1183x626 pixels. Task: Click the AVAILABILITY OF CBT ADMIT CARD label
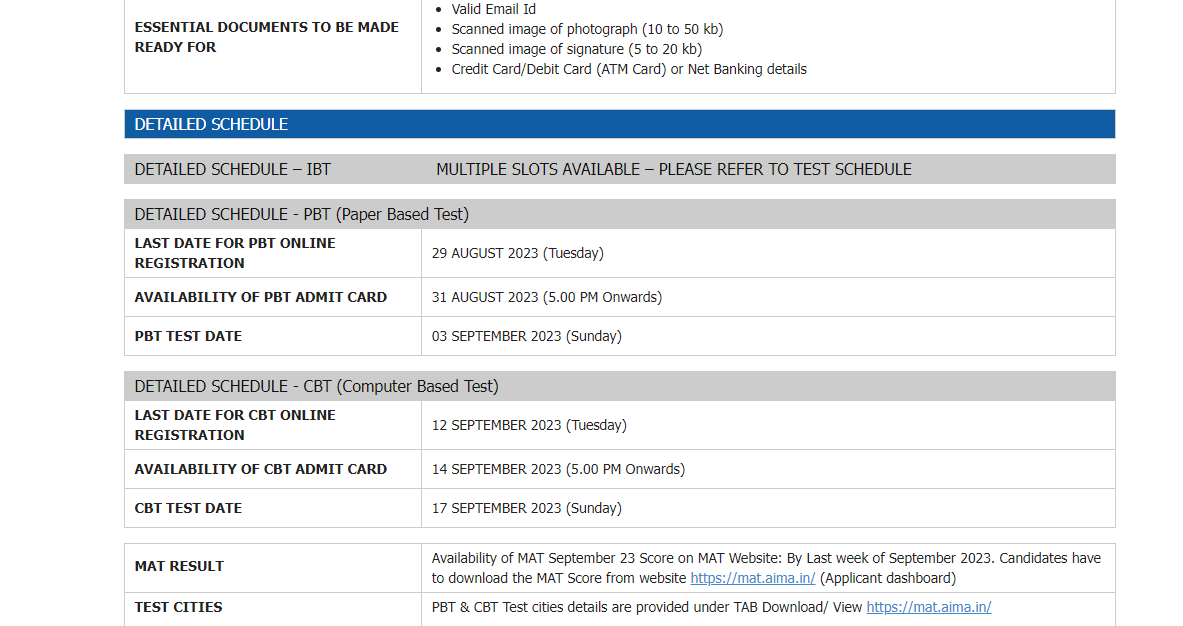(260, 469)
